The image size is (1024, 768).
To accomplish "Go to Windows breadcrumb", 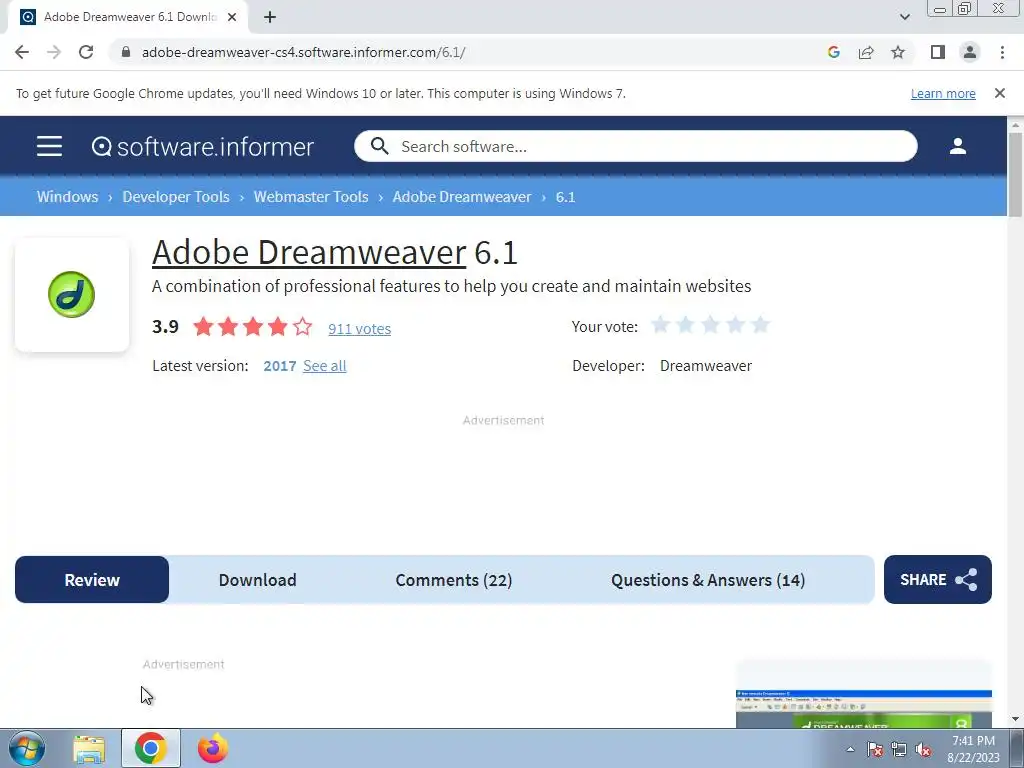I will [x=67, y=197].
